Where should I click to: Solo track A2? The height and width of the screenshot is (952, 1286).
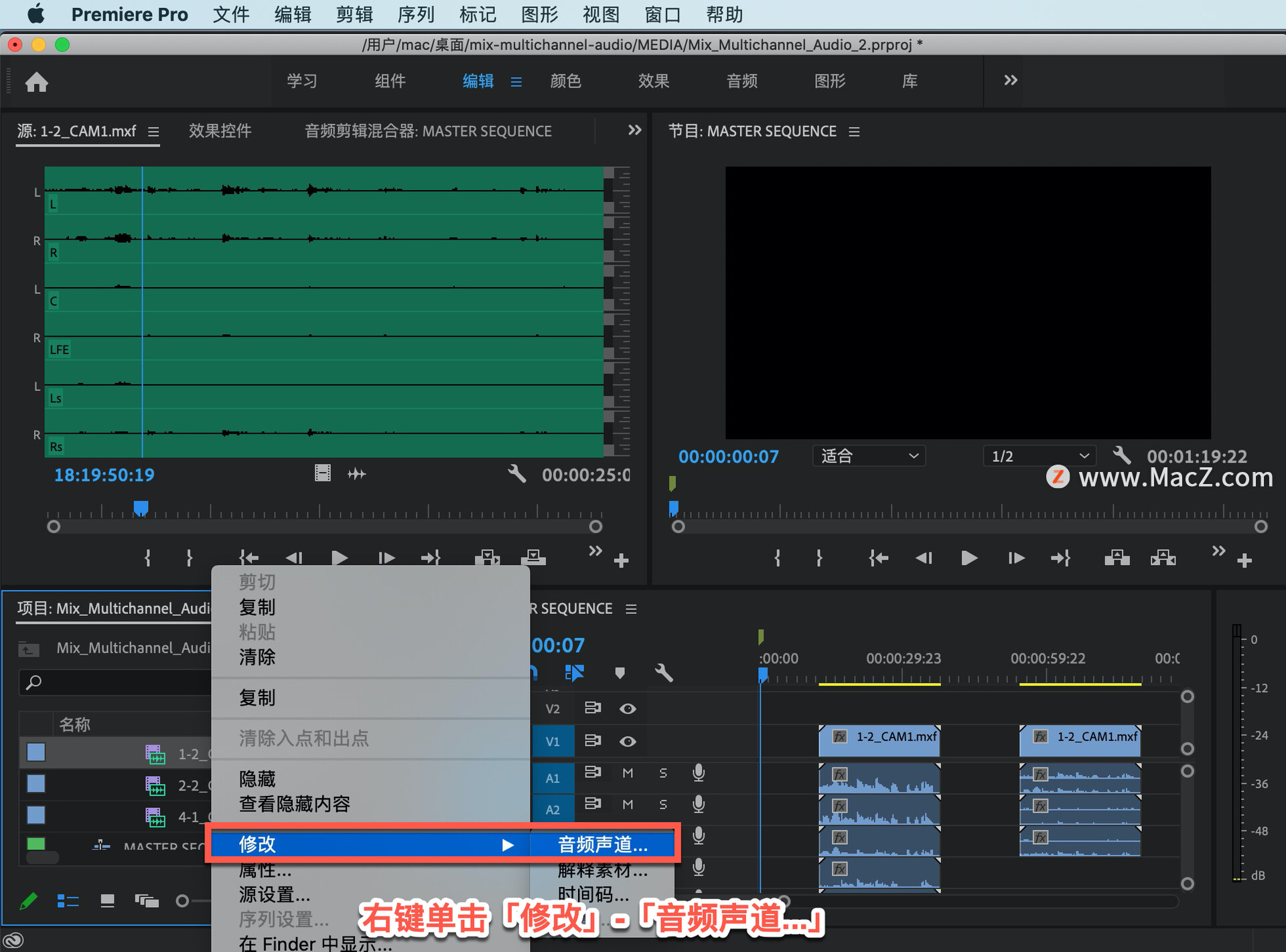pos(663,804)
